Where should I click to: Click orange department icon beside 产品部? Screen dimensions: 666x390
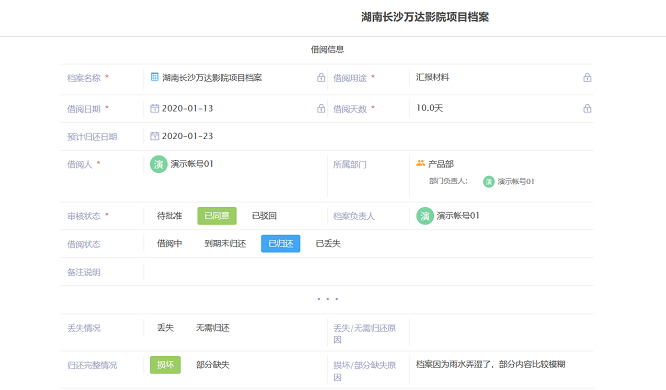tap(420, 163)
